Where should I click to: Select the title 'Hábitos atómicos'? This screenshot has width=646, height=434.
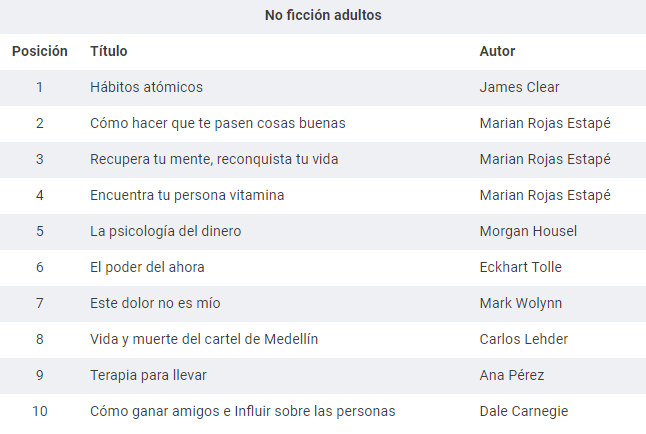click(x=146, y=87)
